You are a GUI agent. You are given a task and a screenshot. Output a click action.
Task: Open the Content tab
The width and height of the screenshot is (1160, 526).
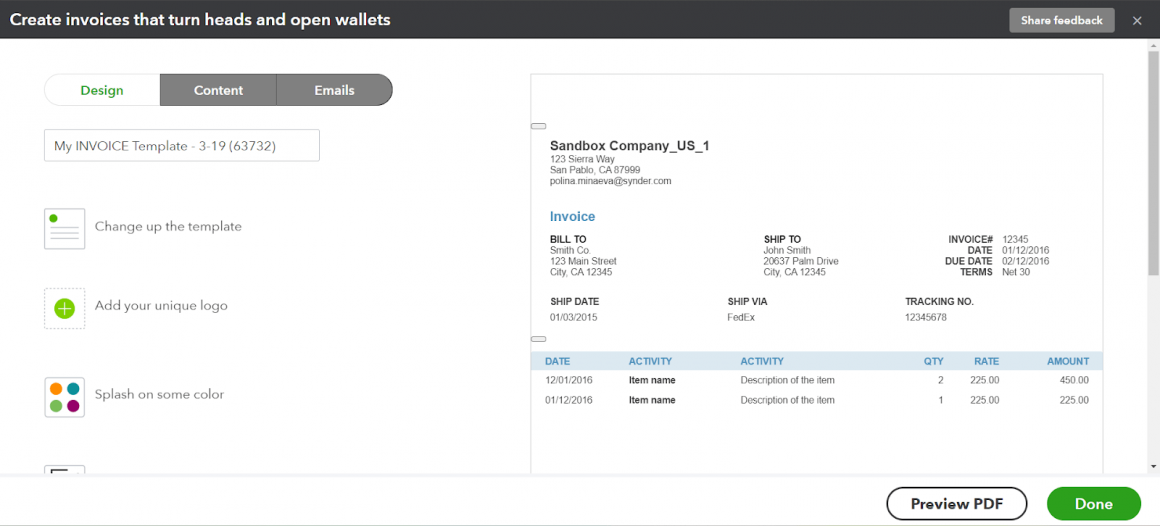[x=218, y=90]
